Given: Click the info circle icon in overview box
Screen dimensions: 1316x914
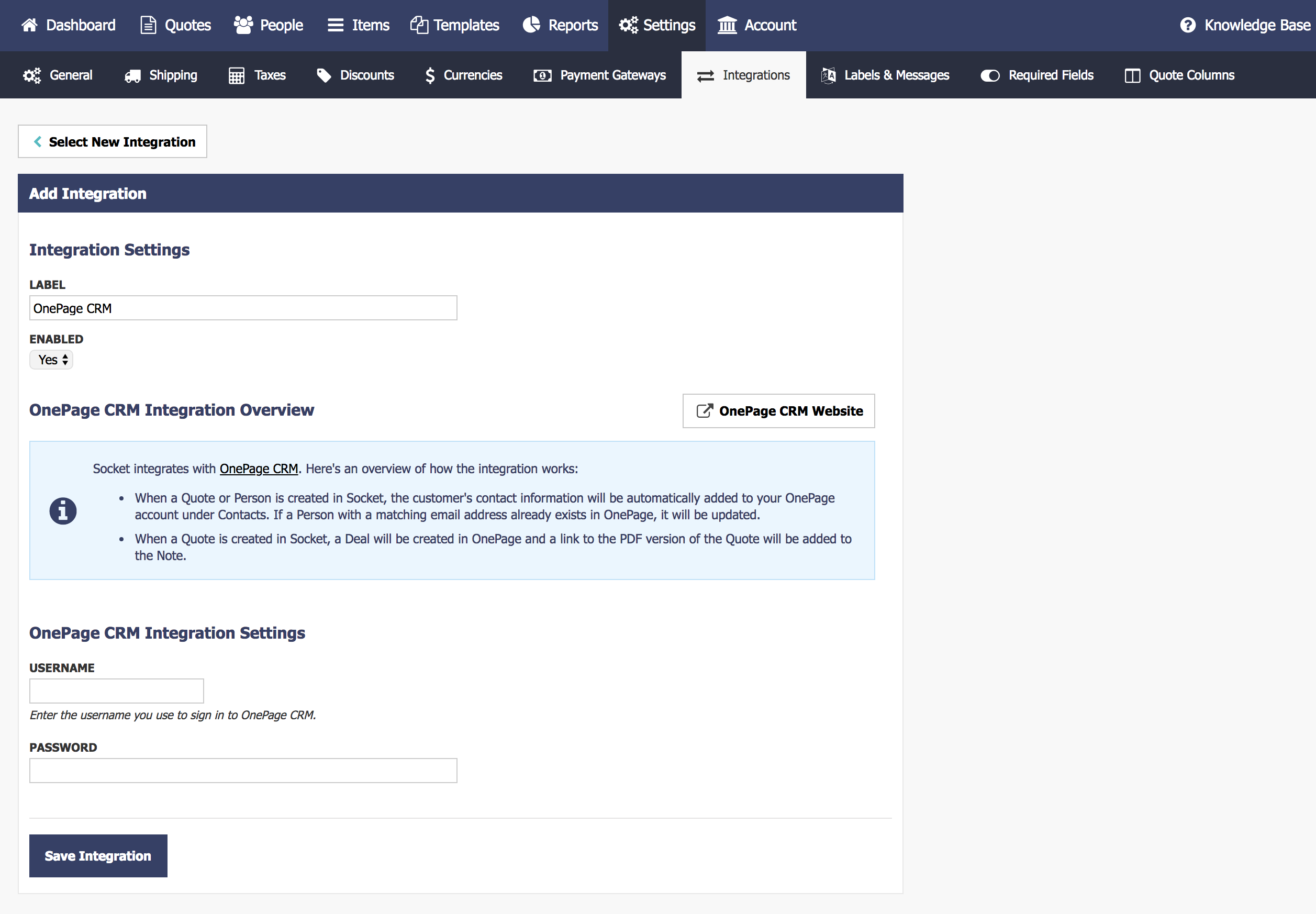Looking at the screenshot, I should (63, 511).
